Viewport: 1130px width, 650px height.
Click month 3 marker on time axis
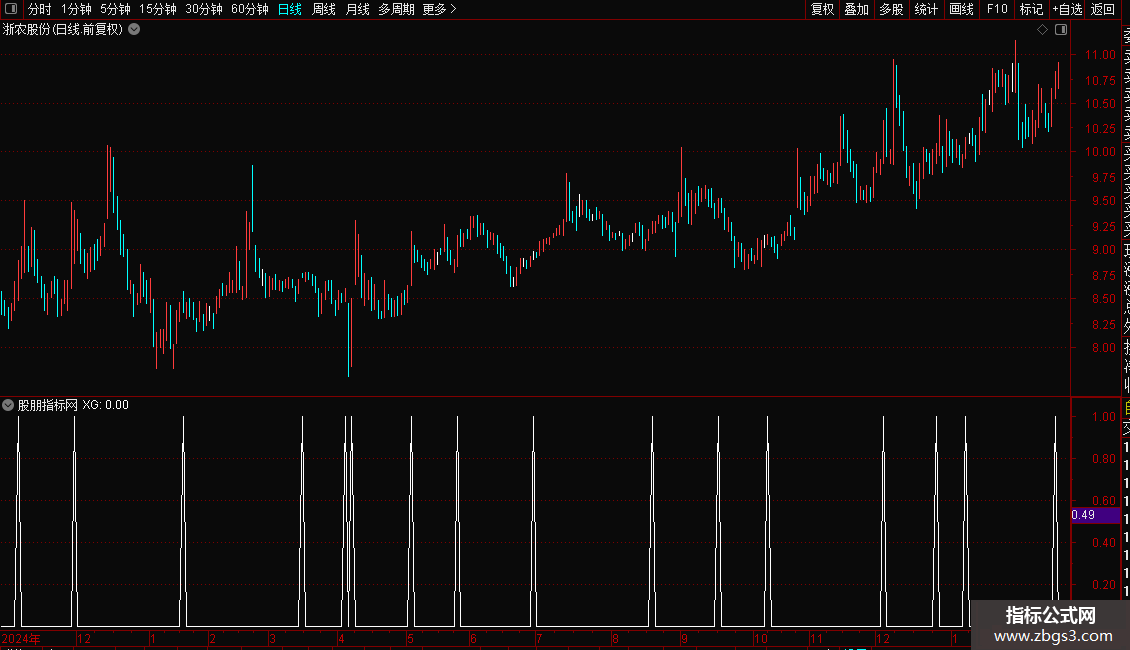272,638
